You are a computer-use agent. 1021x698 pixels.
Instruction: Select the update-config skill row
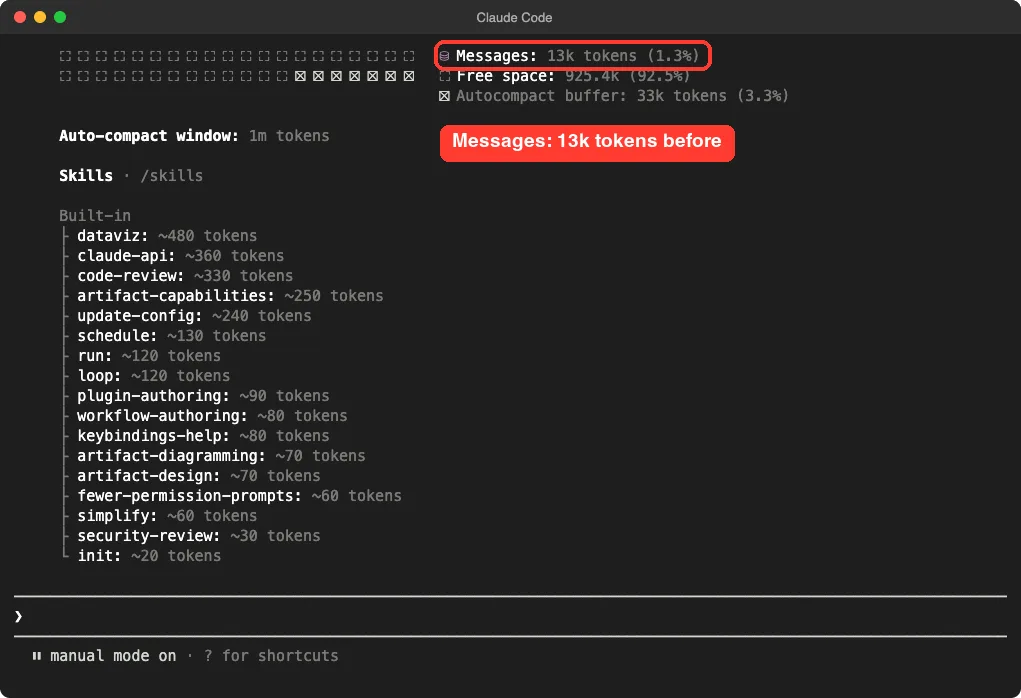click(x=194, y=316)
